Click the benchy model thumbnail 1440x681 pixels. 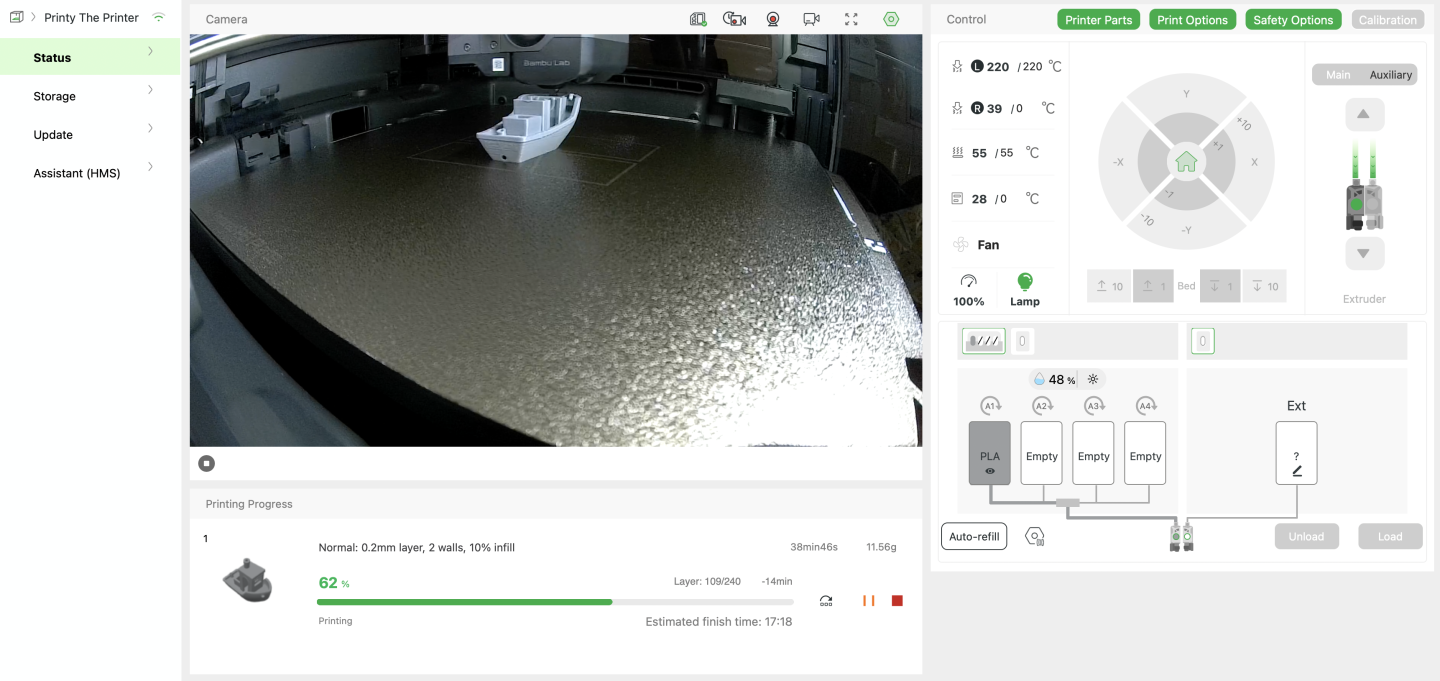(x=248, y=581)
